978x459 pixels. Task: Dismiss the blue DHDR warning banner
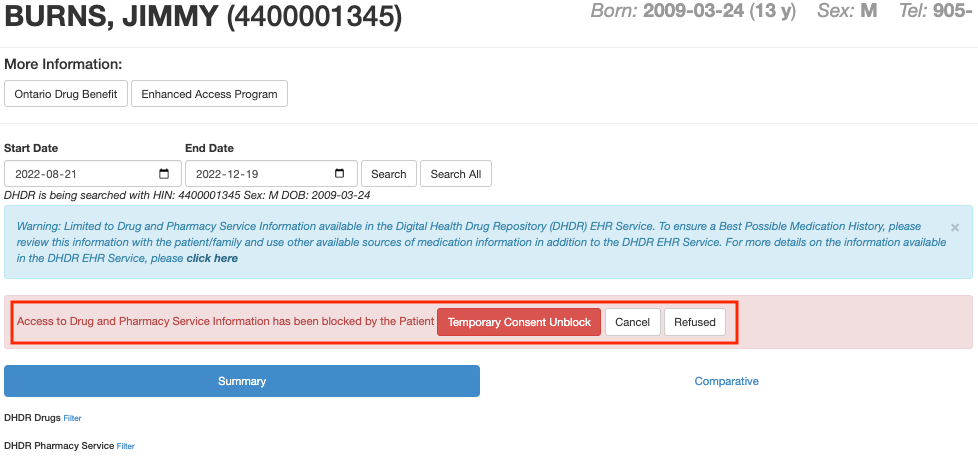tap(954, 228)
